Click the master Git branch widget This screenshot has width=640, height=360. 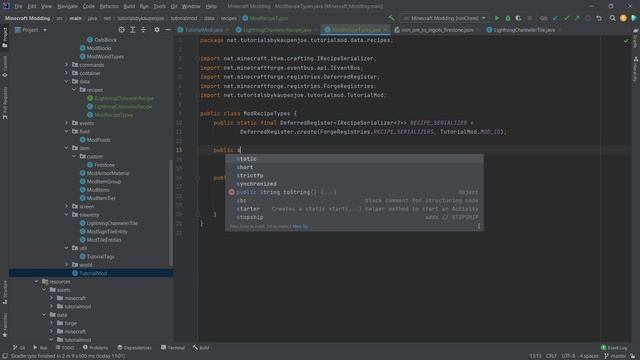click(614, 356)
